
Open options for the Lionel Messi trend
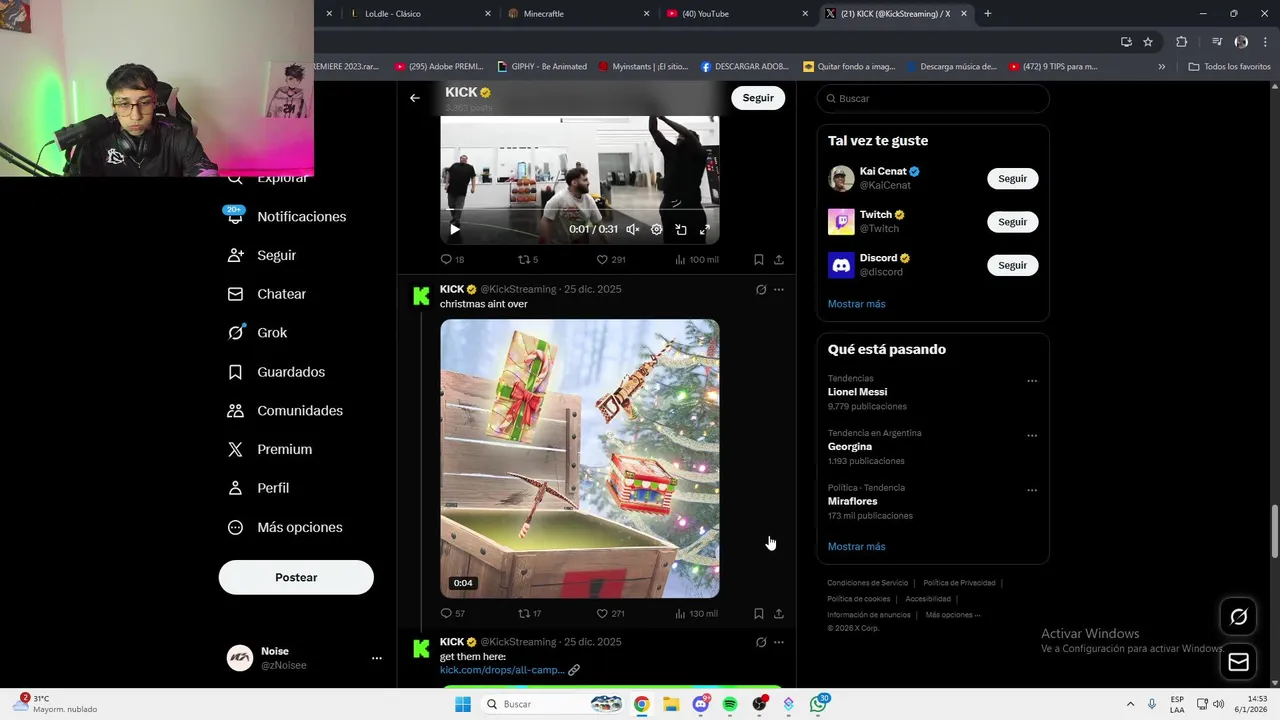1032,381
